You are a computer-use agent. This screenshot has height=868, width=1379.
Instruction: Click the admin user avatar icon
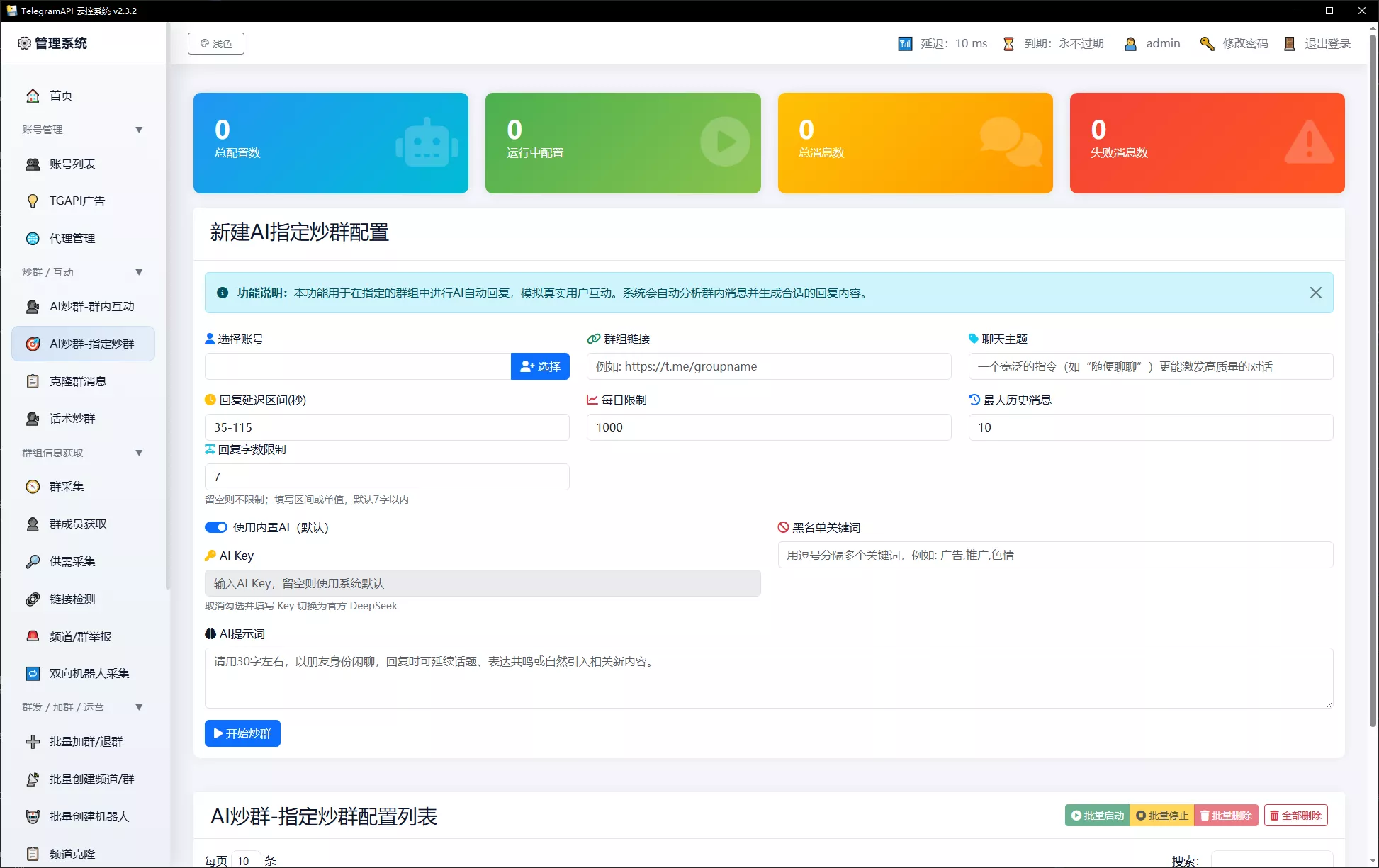tap(1130, 44)
